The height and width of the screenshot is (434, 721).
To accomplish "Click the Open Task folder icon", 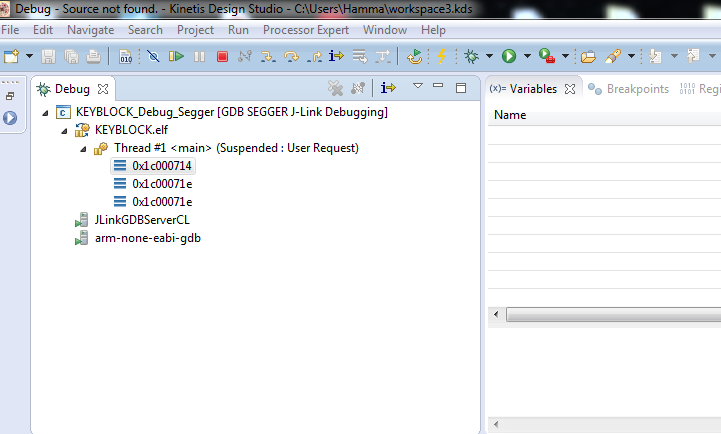I will pos(588,57).
